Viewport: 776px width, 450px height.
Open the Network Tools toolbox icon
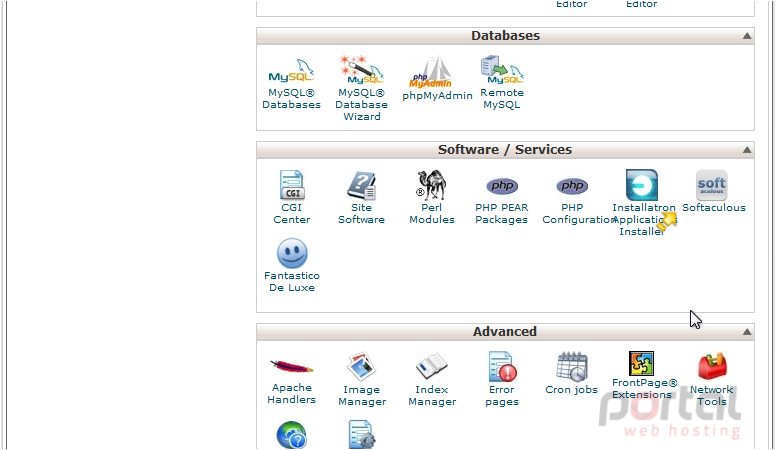[x=712, y=366]
